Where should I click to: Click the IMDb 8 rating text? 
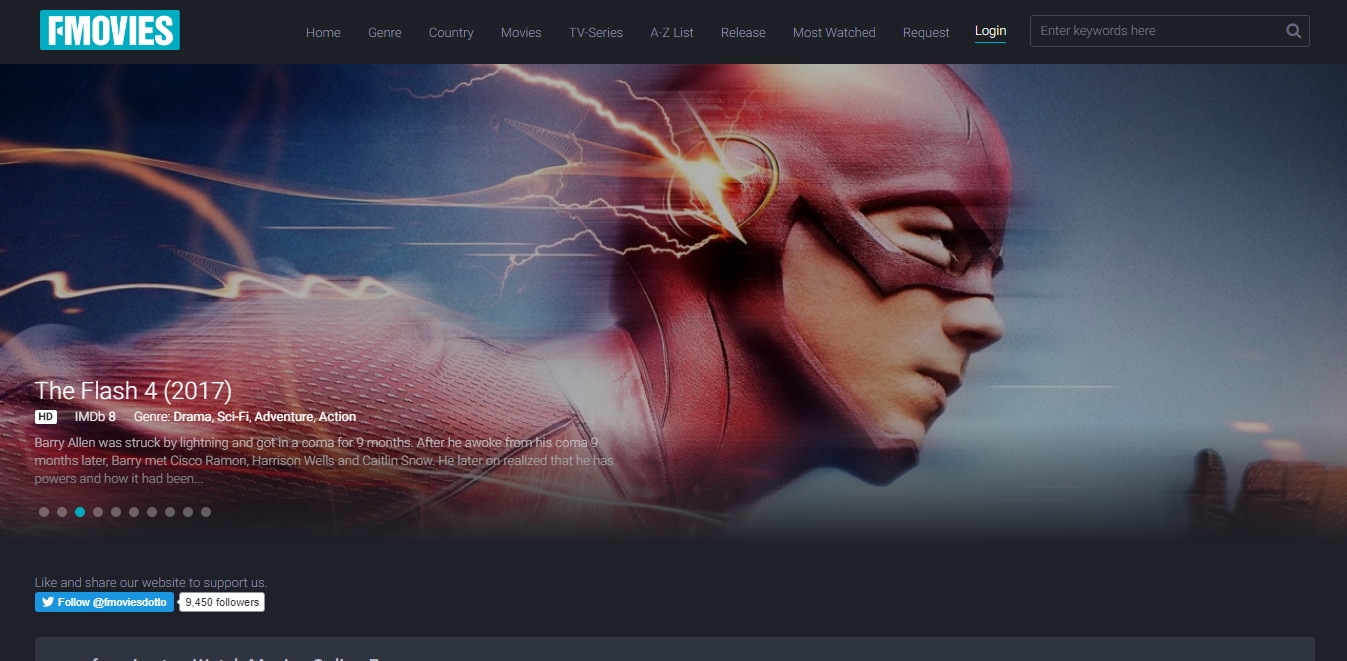95,417
